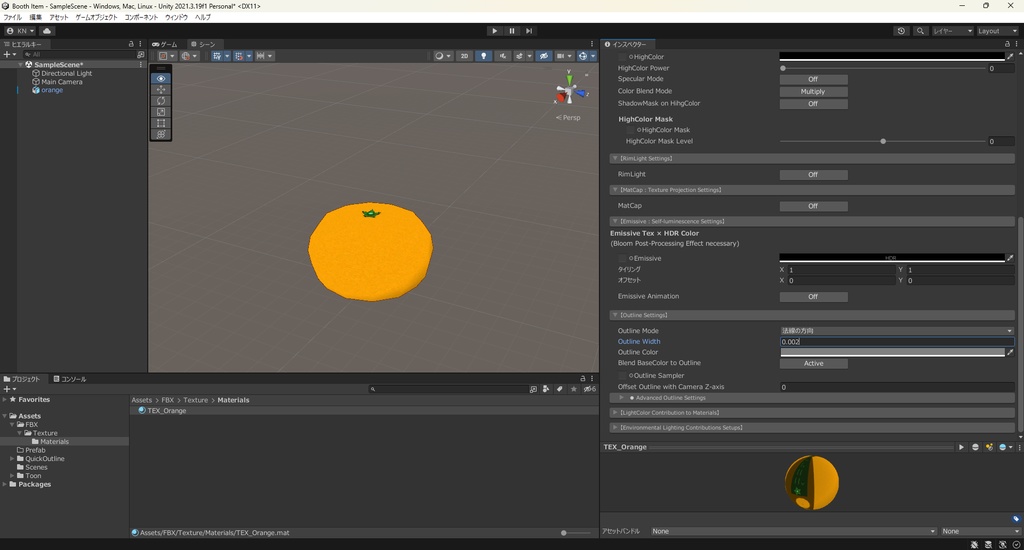The image size is (1024, 550).
Task: Toggle Specular Mode Off button
Action: pyautogui.click(x=813, y=79)
